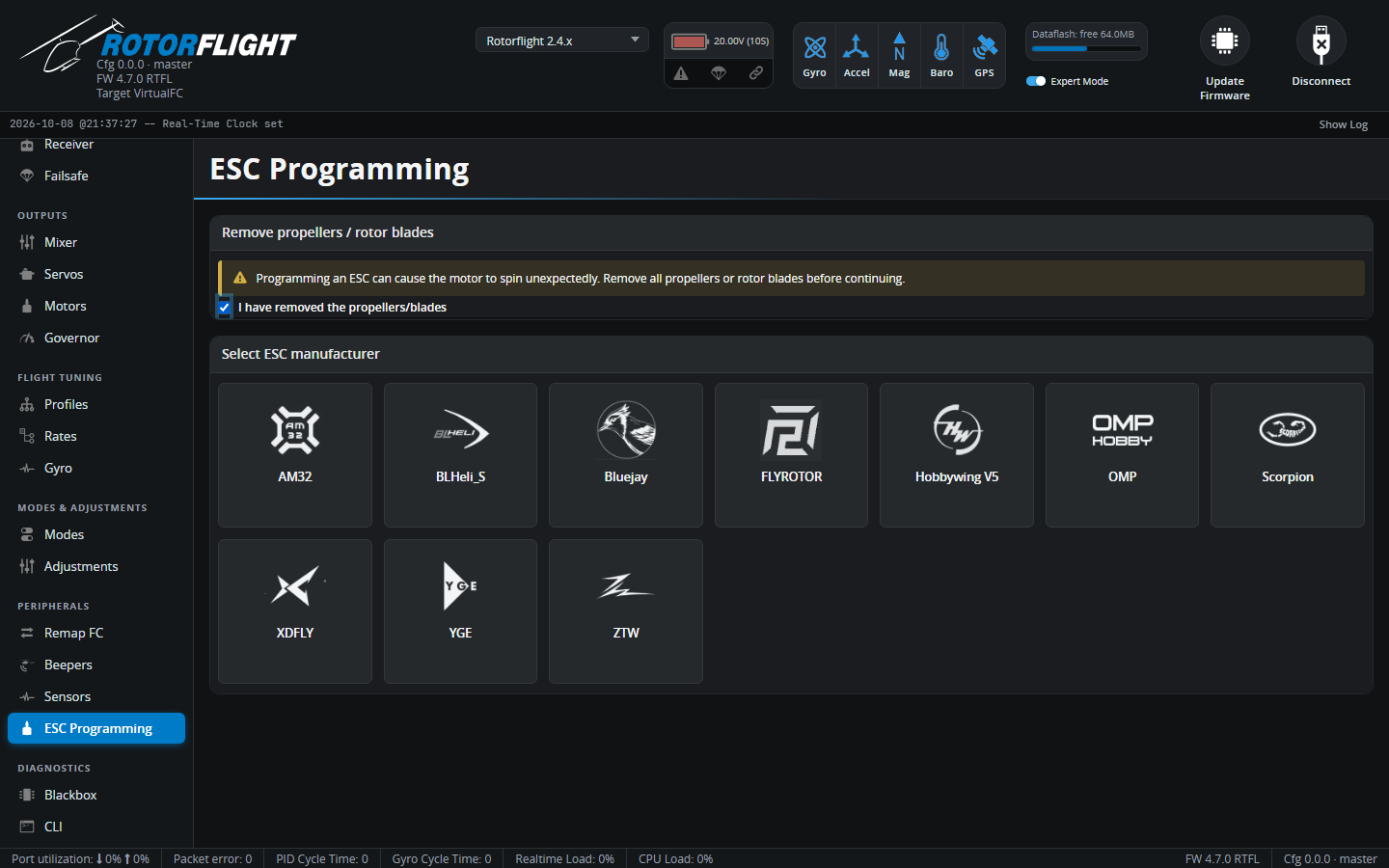
Task: Go to the Adjustments page
Action: click(x=96, y=566)
